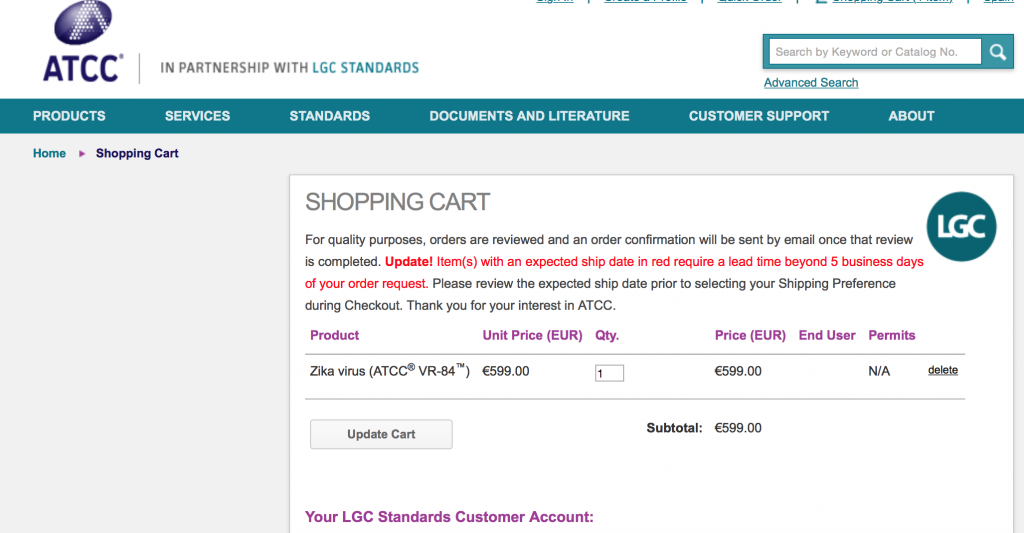Open Documents and Literature menu
Image resolution: width=1024 pixels, height=533 pixels.
(x=530, y=116)
